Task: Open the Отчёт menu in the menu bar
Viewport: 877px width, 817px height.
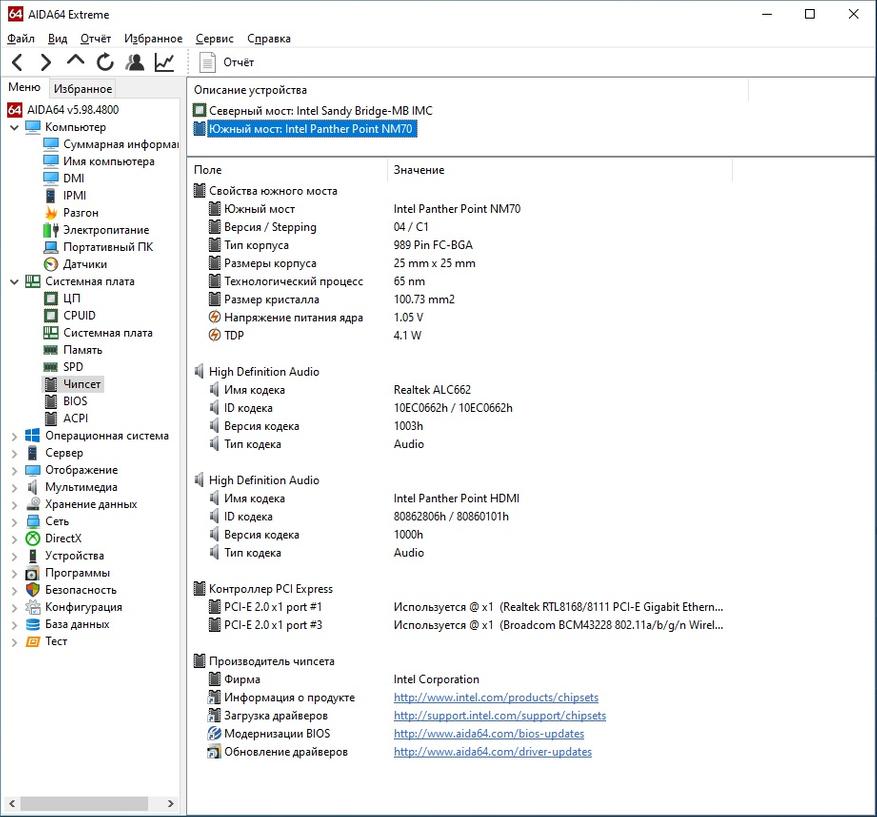Action: coord(96,39)
